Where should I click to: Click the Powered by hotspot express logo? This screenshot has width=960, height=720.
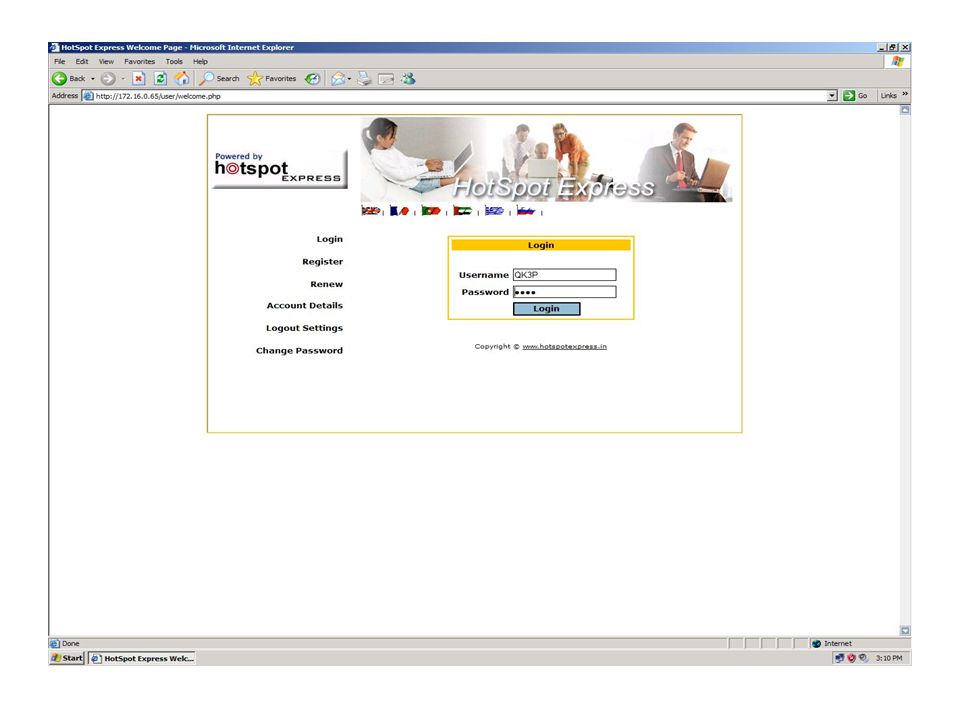tap(280, 169)
